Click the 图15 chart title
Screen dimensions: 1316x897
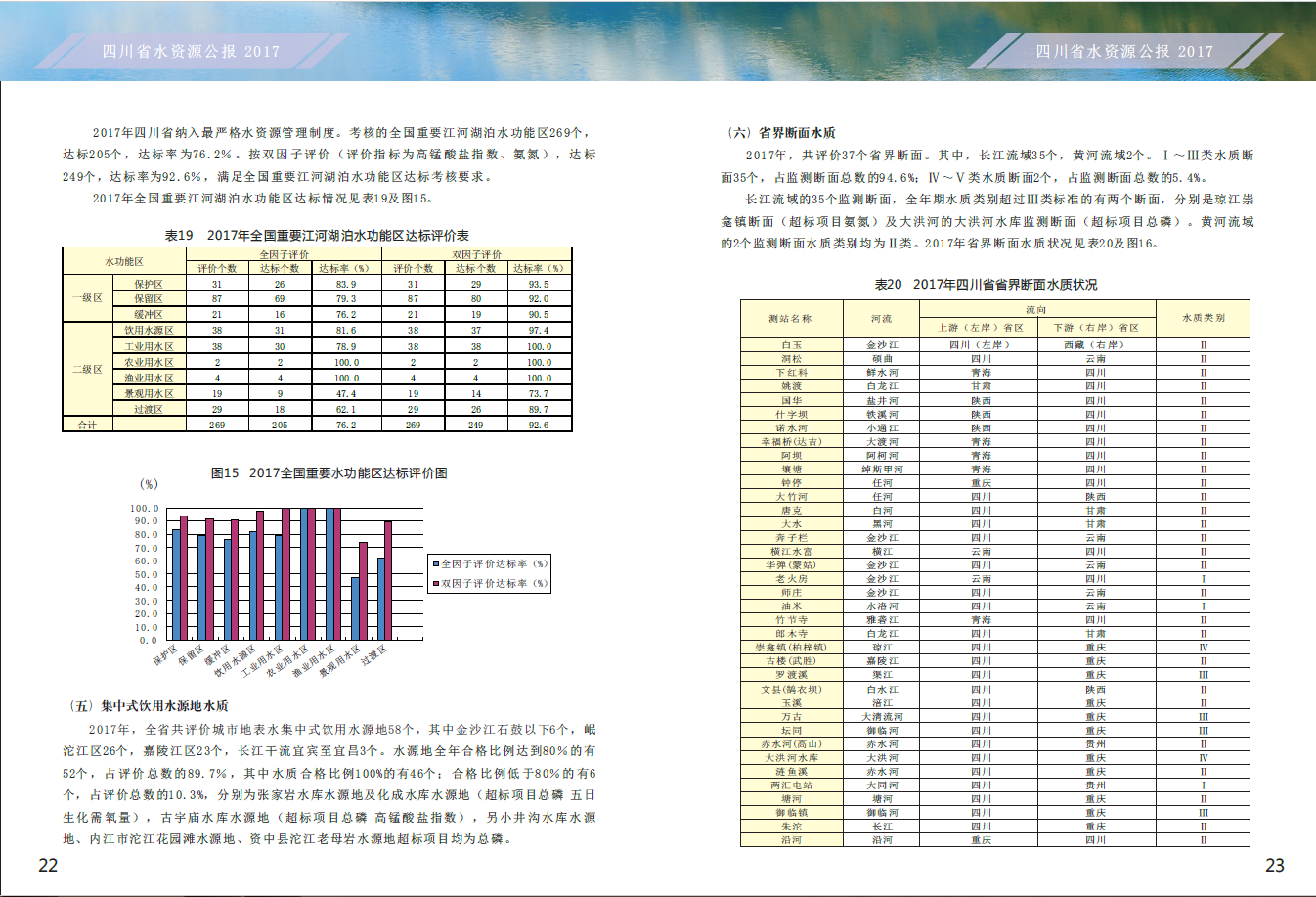coord(329,473)
